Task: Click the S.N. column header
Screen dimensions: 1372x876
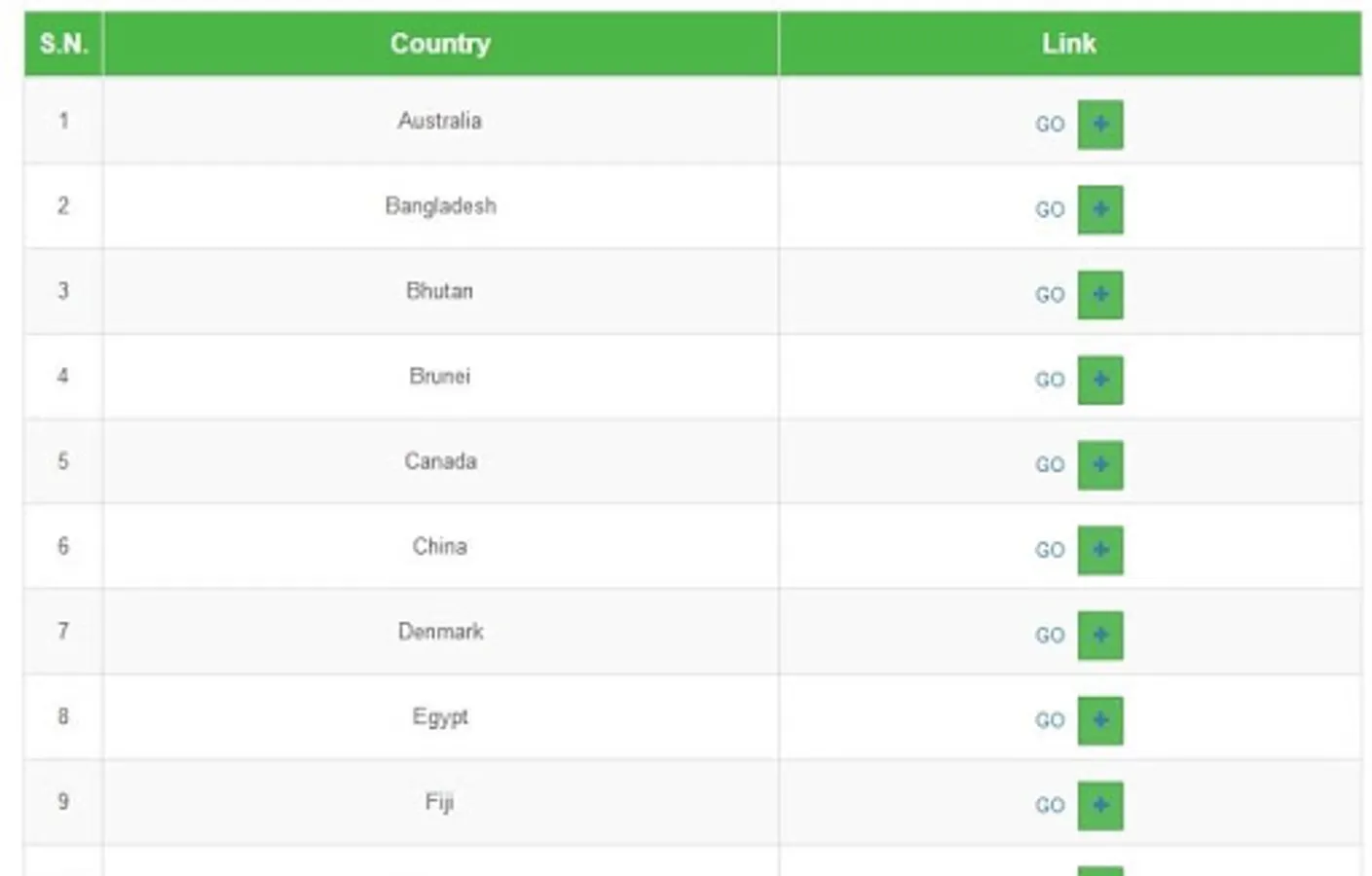Action: pyautogui.click(x=63, y=44)
